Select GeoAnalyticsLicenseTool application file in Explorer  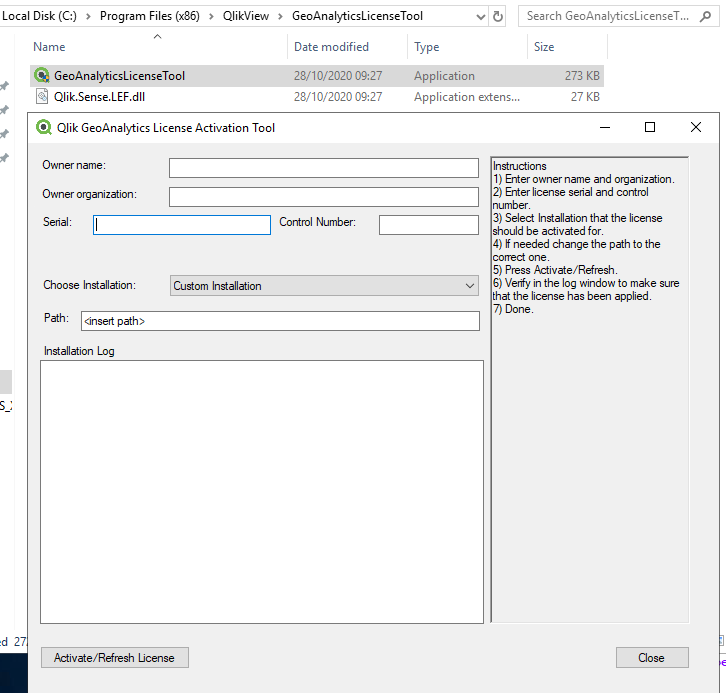point(317,75)
